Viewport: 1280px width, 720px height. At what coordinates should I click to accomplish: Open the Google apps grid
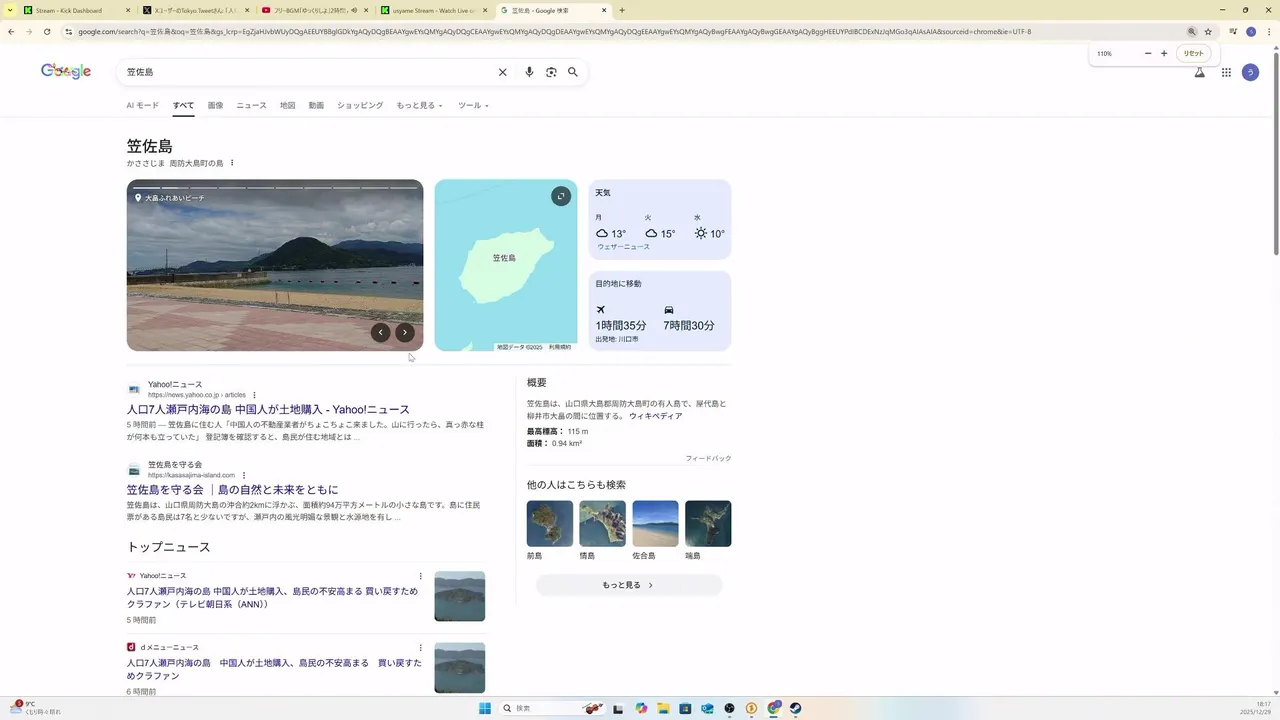tap(1226, 72)
